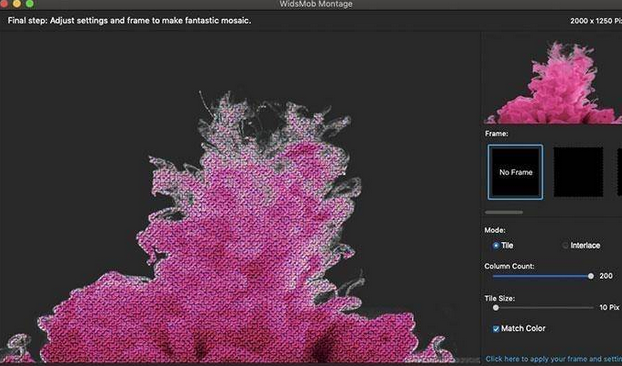Click the WidsMob Montage title bar
The image size is (622, 366).
pyautogui.click(x=316, y=4)
